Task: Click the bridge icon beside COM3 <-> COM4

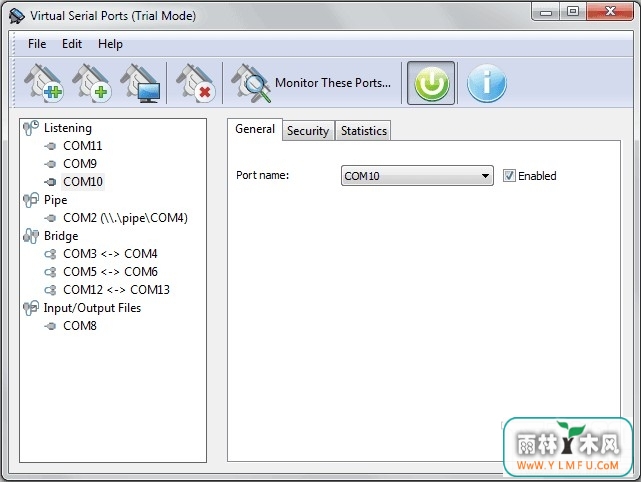Action: tap(50, 254)
